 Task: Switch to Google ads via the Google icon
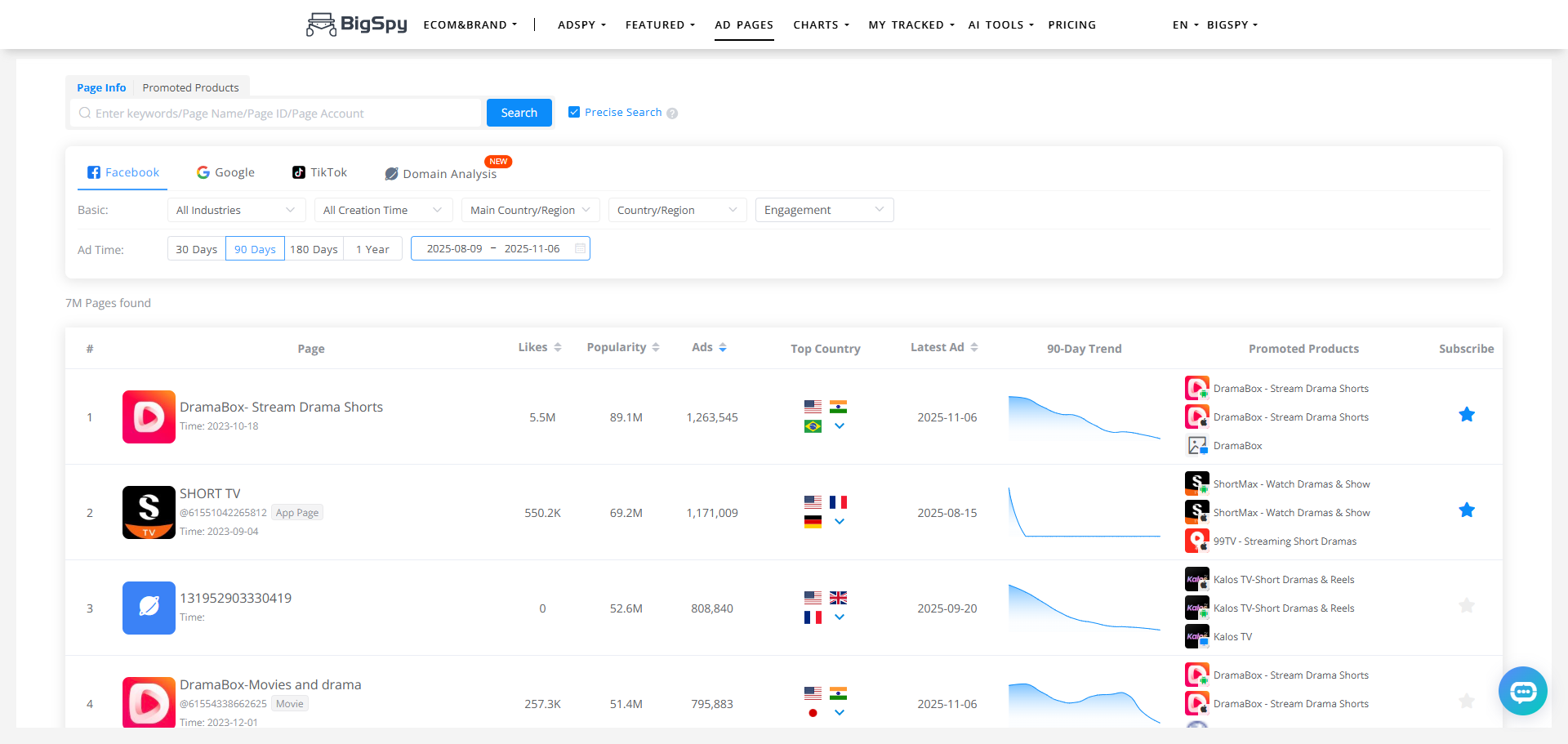(x=202, y=172)
